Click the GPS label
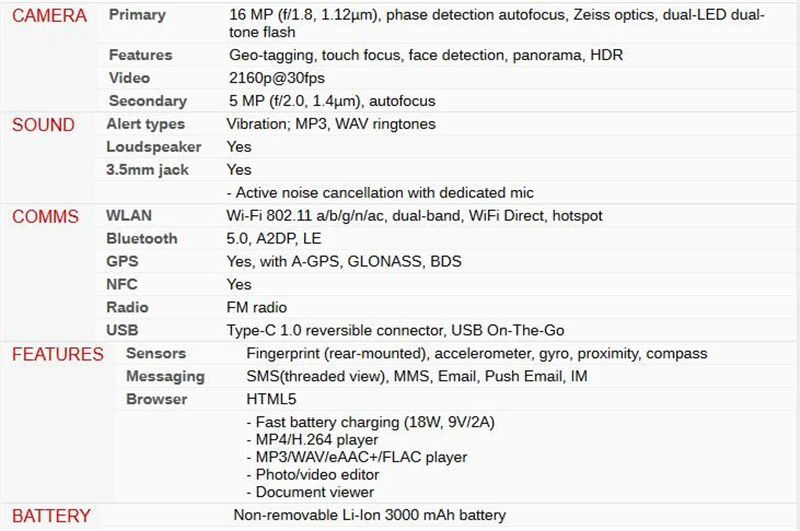Screen dimensions: 800x531 coord(122,262)
